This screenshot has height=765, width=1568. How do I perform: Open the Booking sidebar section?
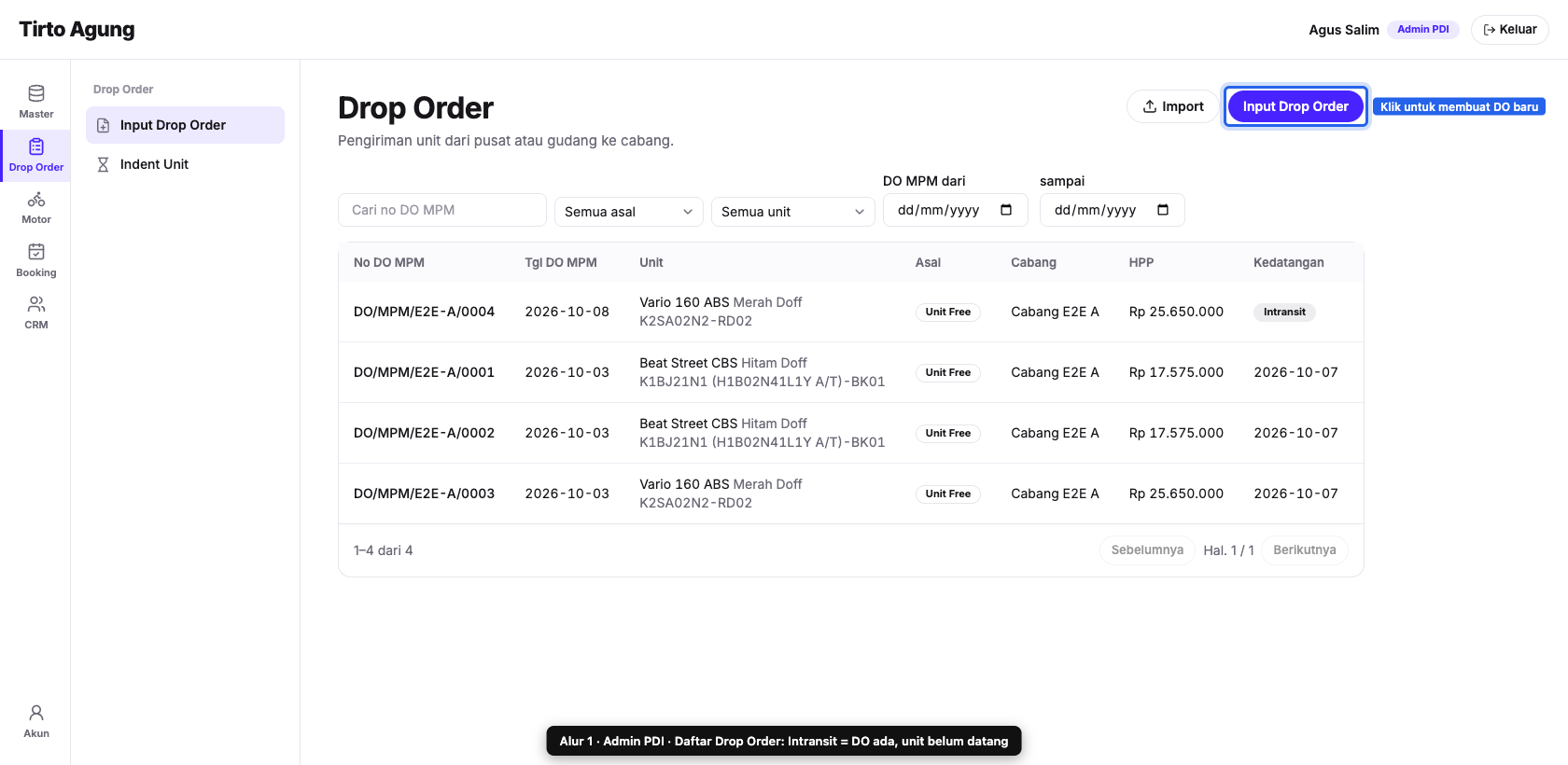35,260
